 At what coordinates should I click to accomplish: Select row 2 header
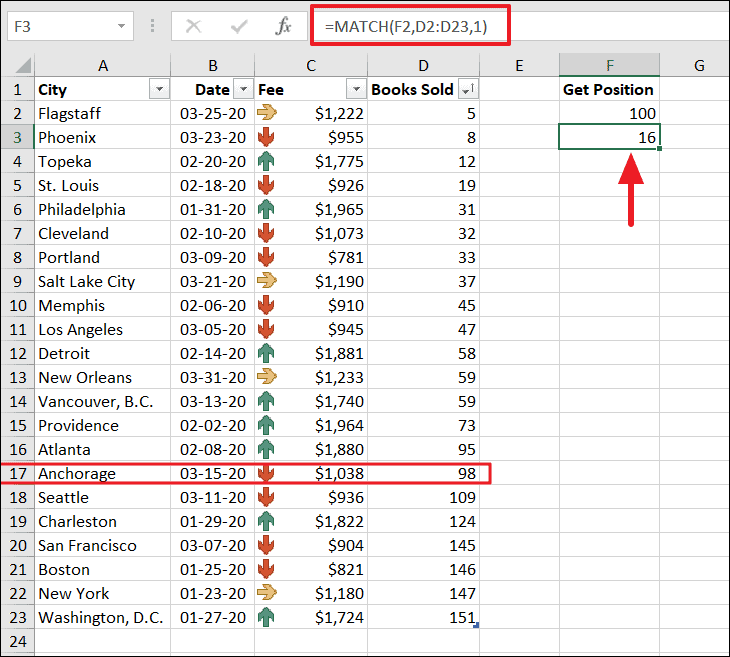tap(18, 113)
